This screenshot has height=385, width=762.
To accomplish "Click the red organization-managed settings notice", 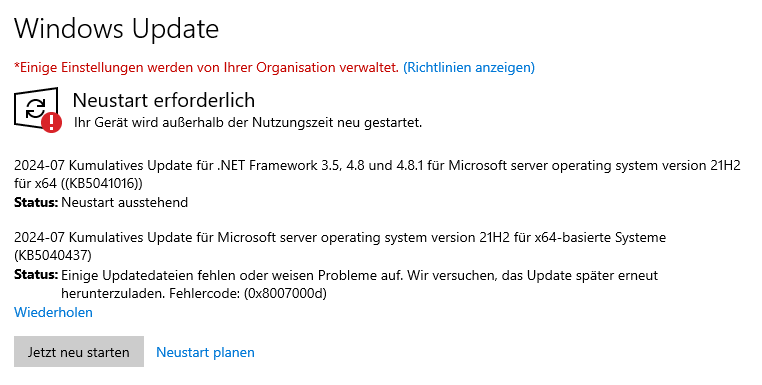I will (207, 67).
